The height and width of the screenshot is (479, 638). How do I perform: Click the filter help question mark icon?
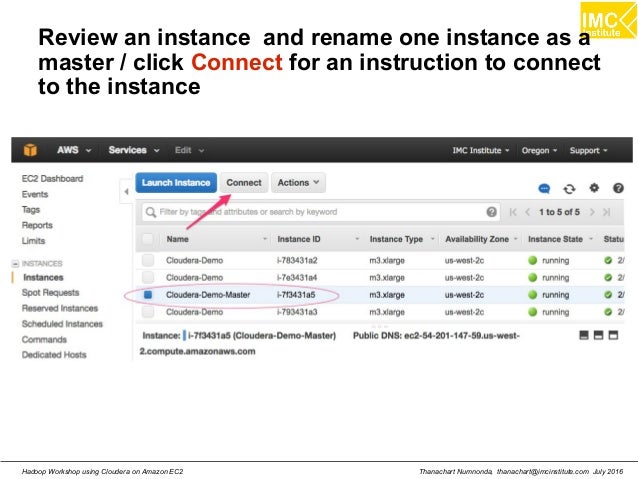tap(492, 212)
